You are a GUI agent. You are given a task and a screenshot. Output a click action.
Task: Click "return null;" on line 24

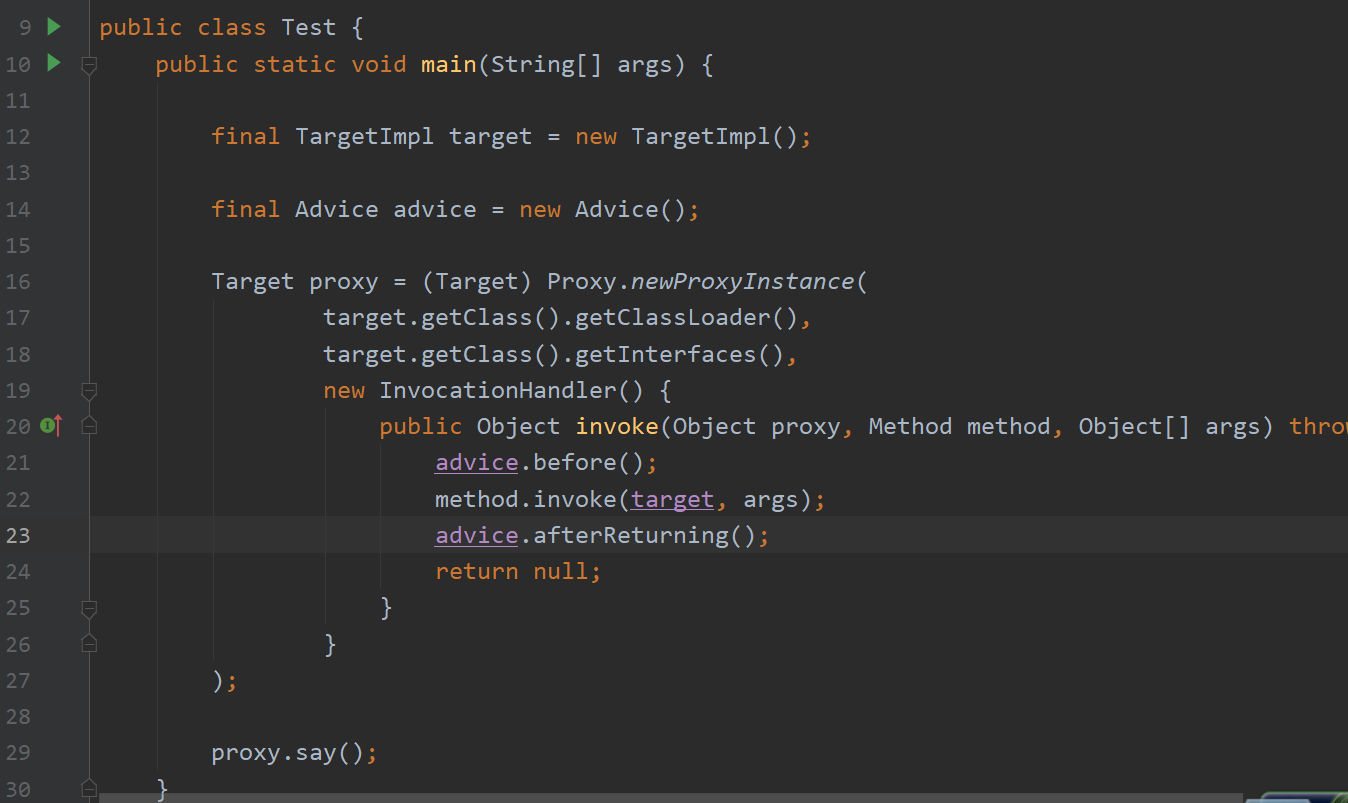[518, 571]
